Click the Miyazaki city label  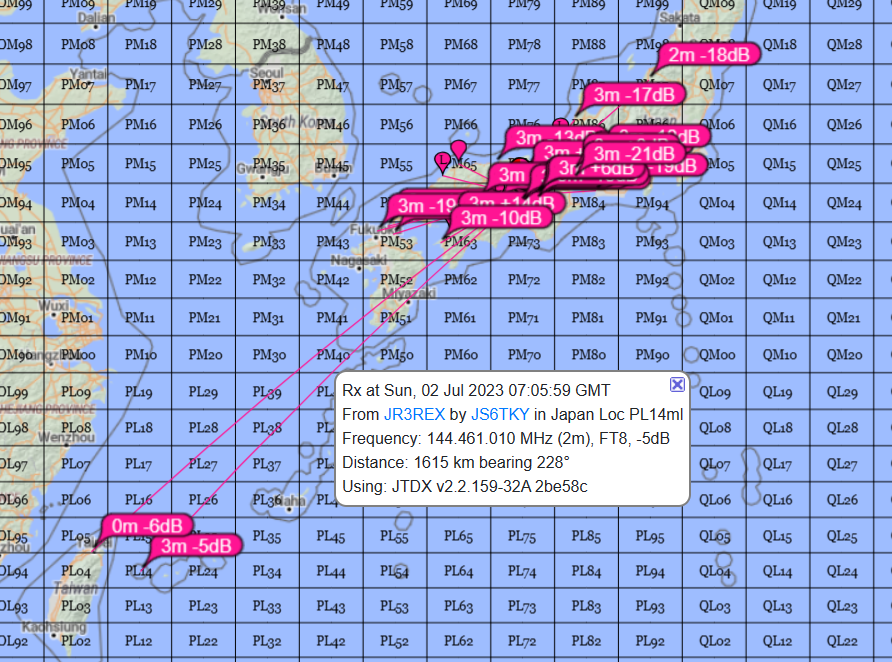point(408,293)
